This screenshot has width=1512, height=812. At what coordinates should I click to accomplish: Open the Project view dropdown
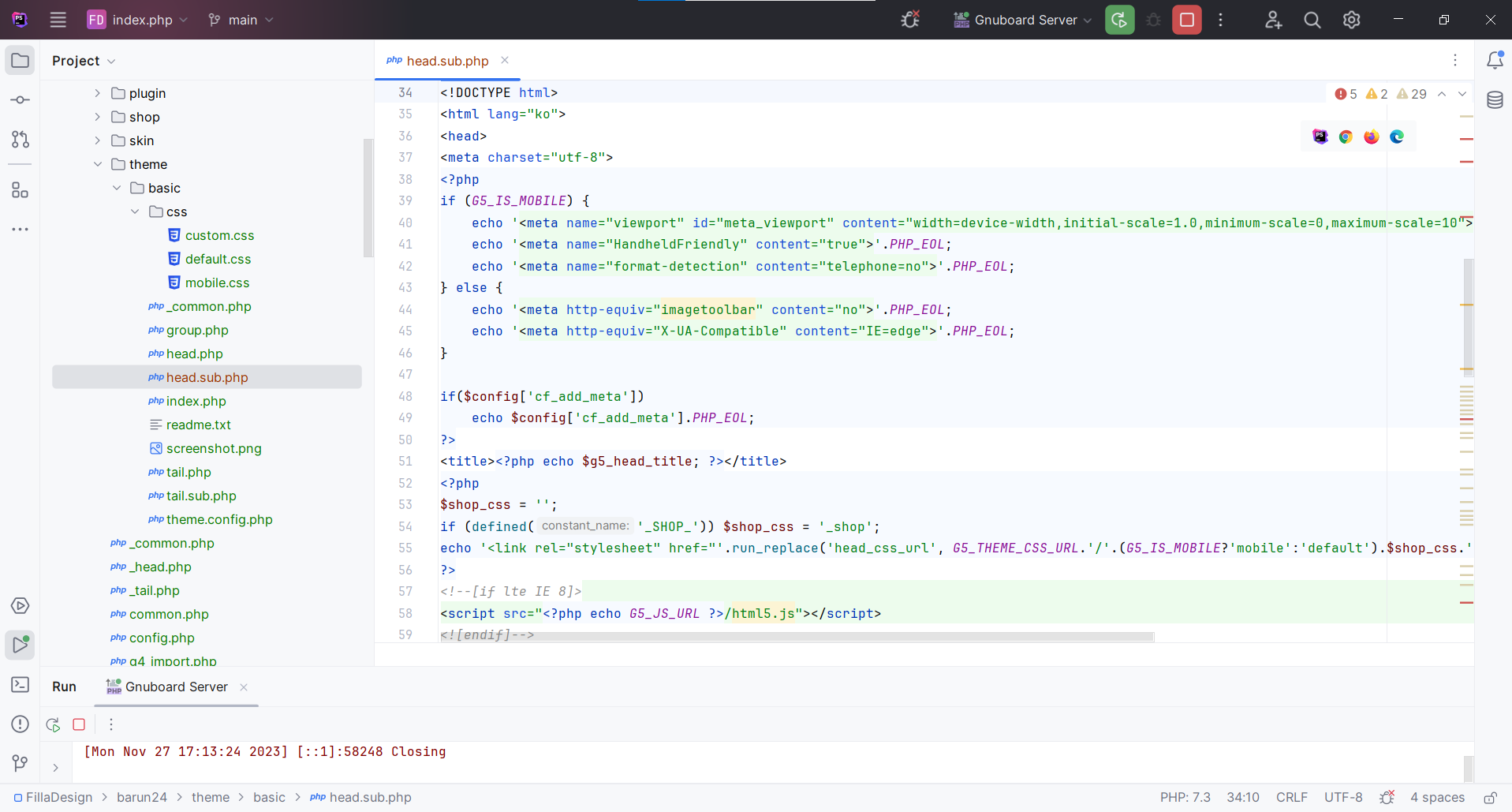[x=84, y=61]
